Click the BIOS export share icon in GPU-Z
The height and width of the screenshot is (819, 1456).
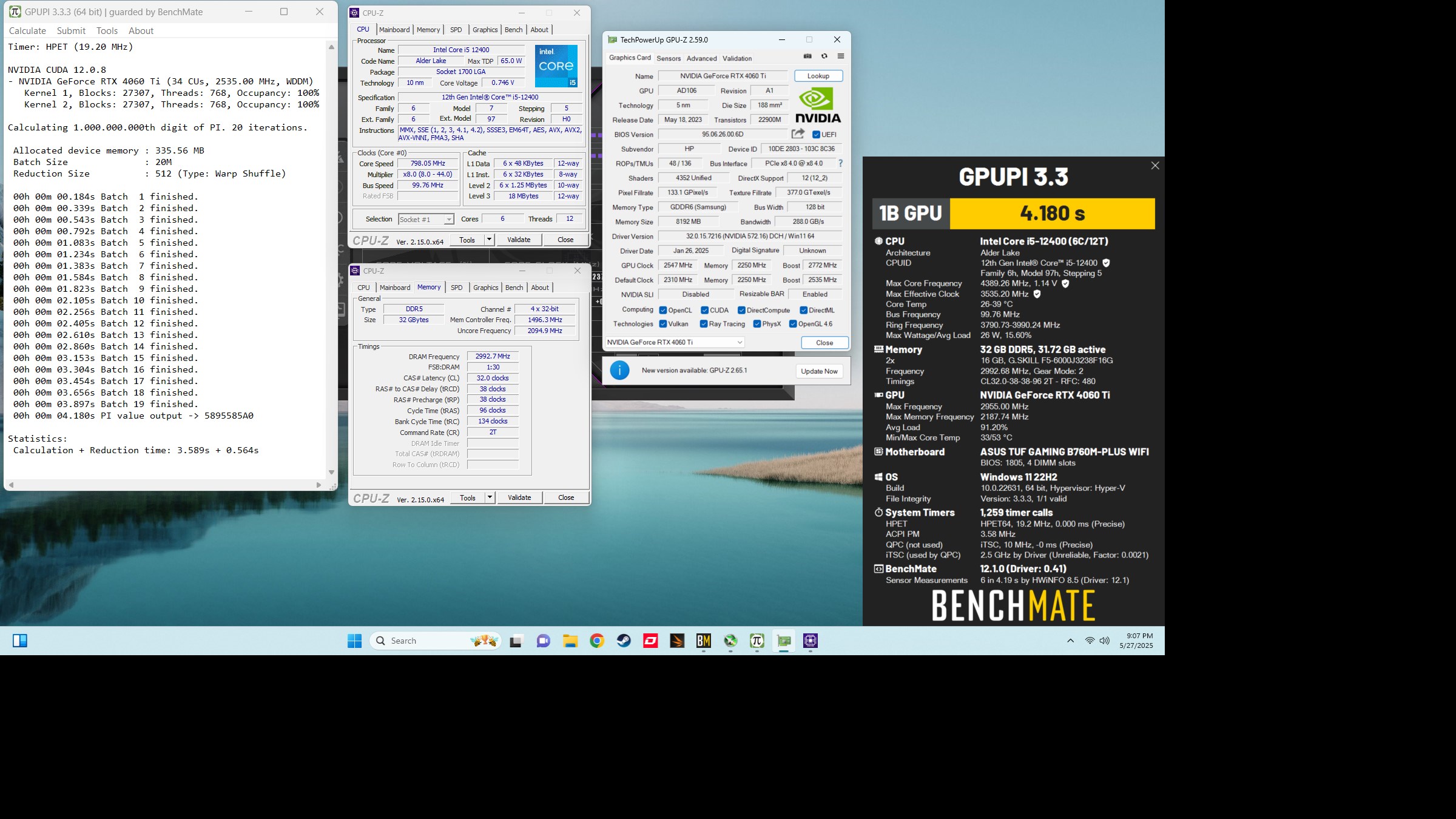[x=798, y=133]
